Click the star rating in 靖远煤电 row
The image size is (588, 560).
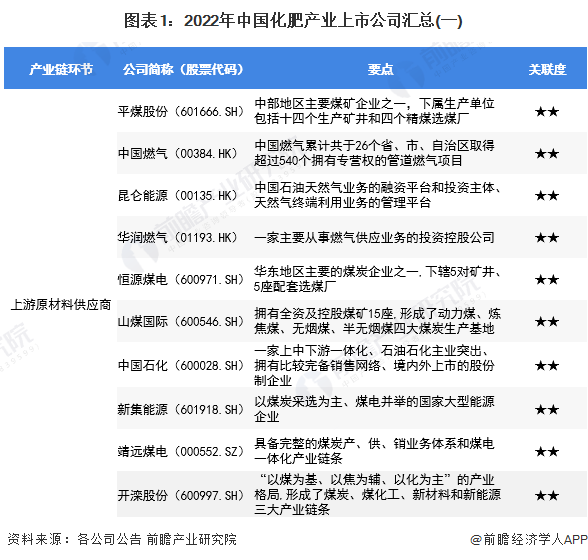pos(547,451)
